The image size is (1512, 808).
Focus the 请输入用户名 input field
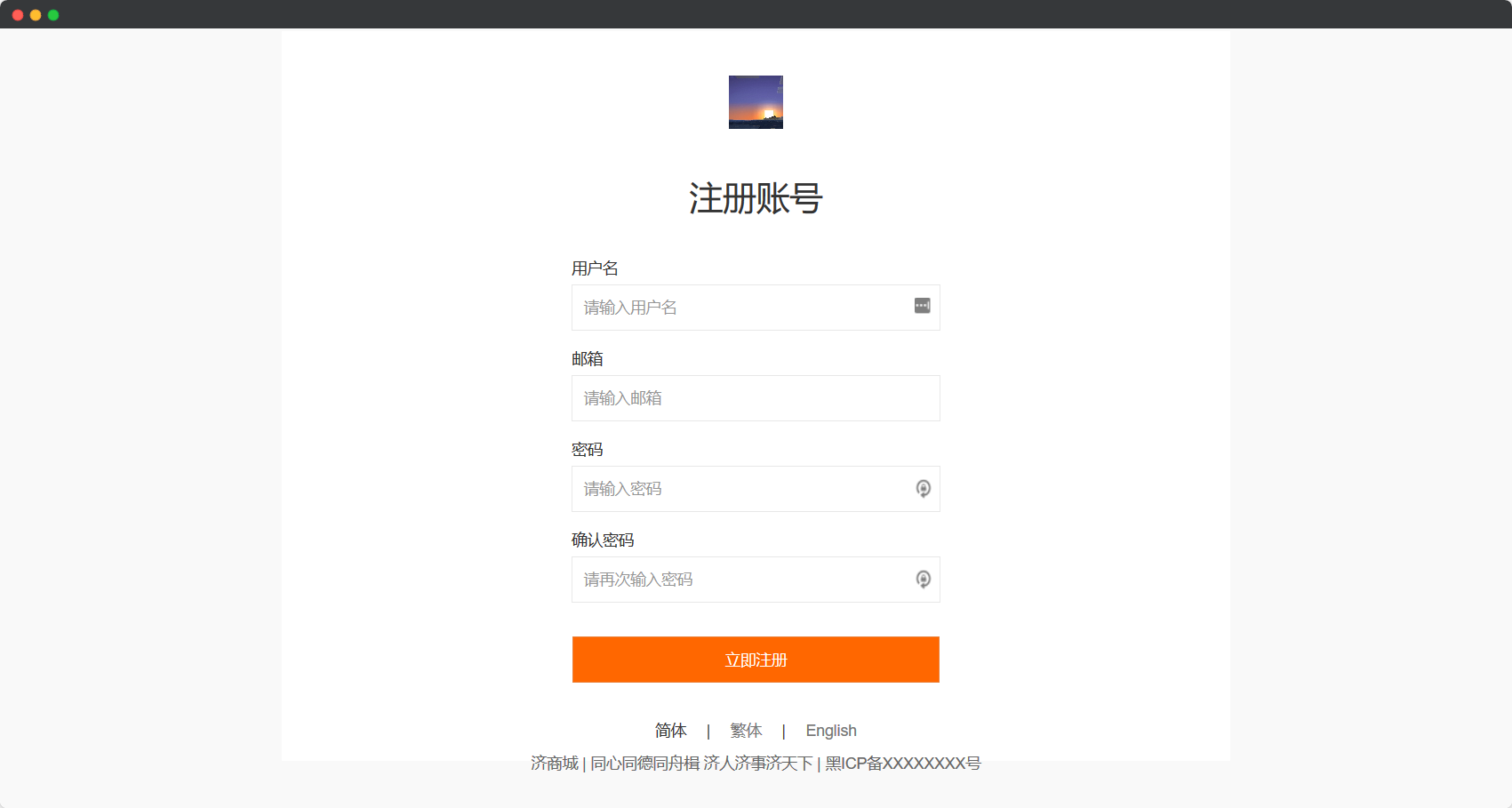click(756, 308)
